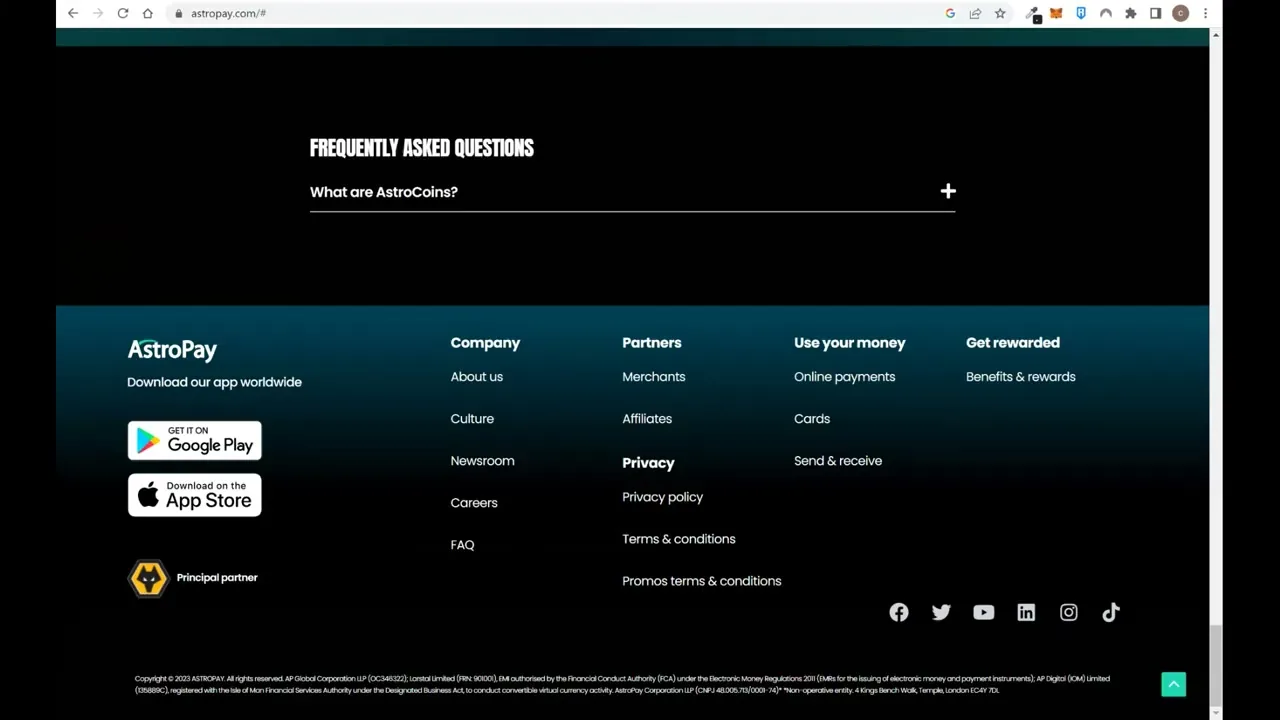Visit the Culture page link

(x=472, y=419)
